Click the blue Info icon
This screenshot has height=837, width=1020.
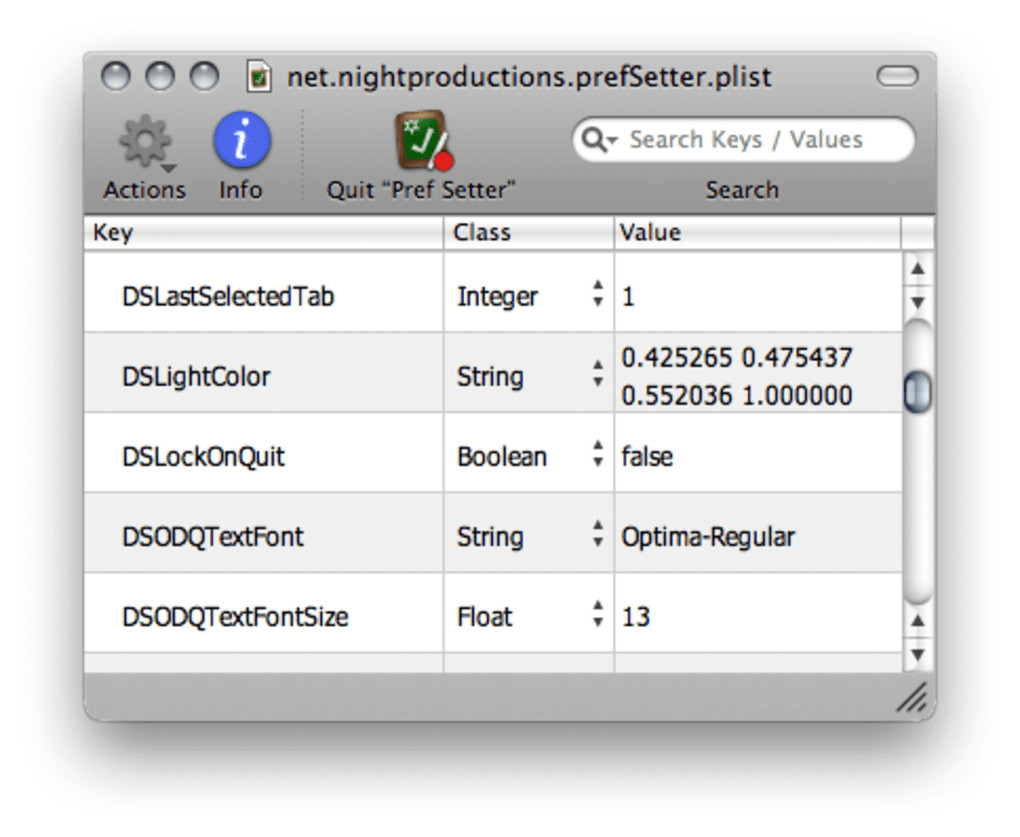coord(241,141)
